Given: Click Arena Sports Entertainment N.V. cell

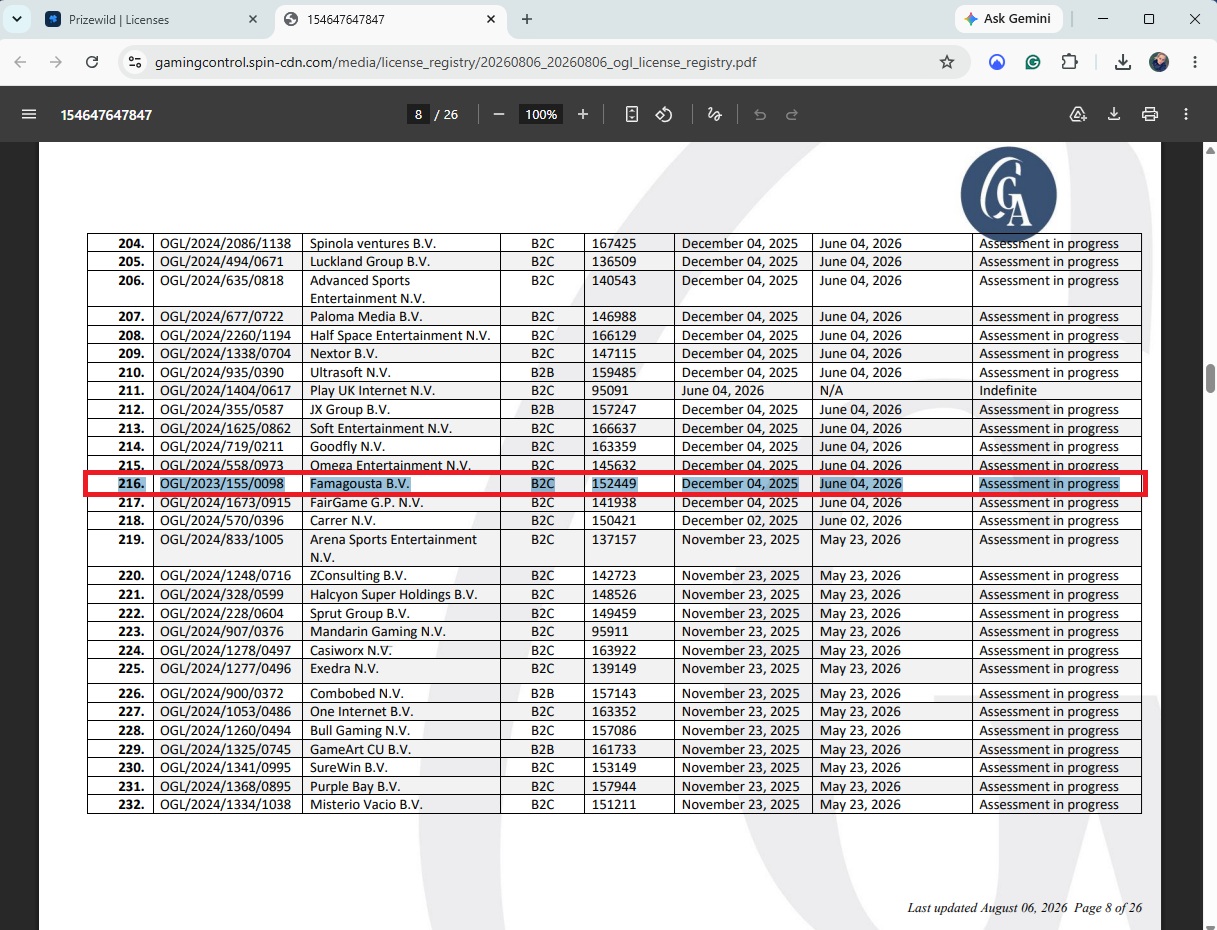Looking at the screenshot, I should 401,548.
